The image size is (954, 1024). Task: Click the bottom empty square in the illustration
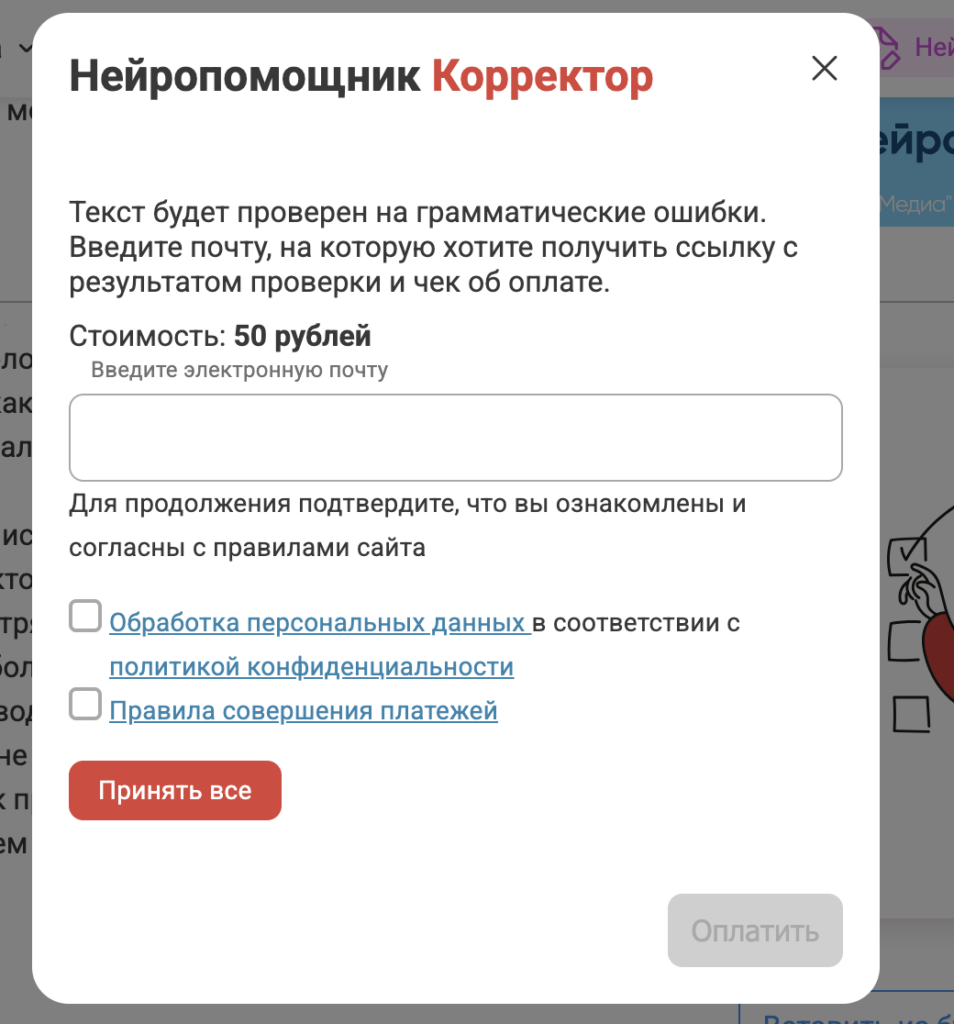coord(912,714)
